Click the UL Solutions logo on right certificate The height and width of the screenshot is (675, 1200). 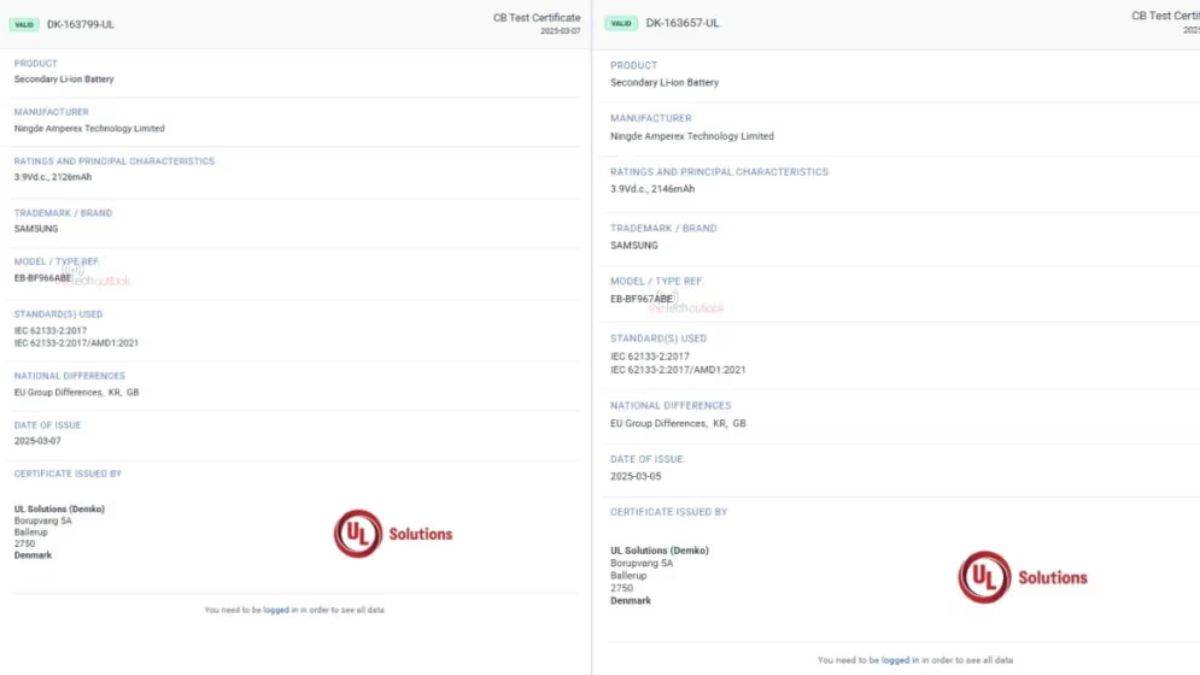(1022, 577)
